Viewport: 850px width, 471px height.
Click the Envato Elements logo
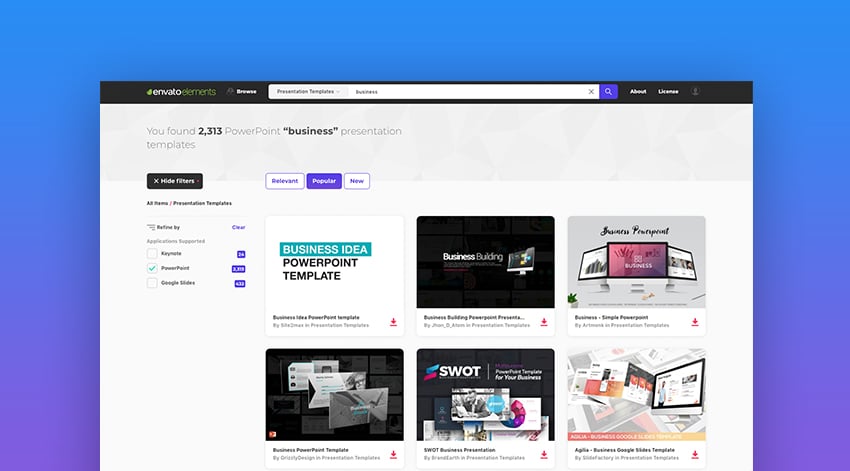(x=181, y=92)
